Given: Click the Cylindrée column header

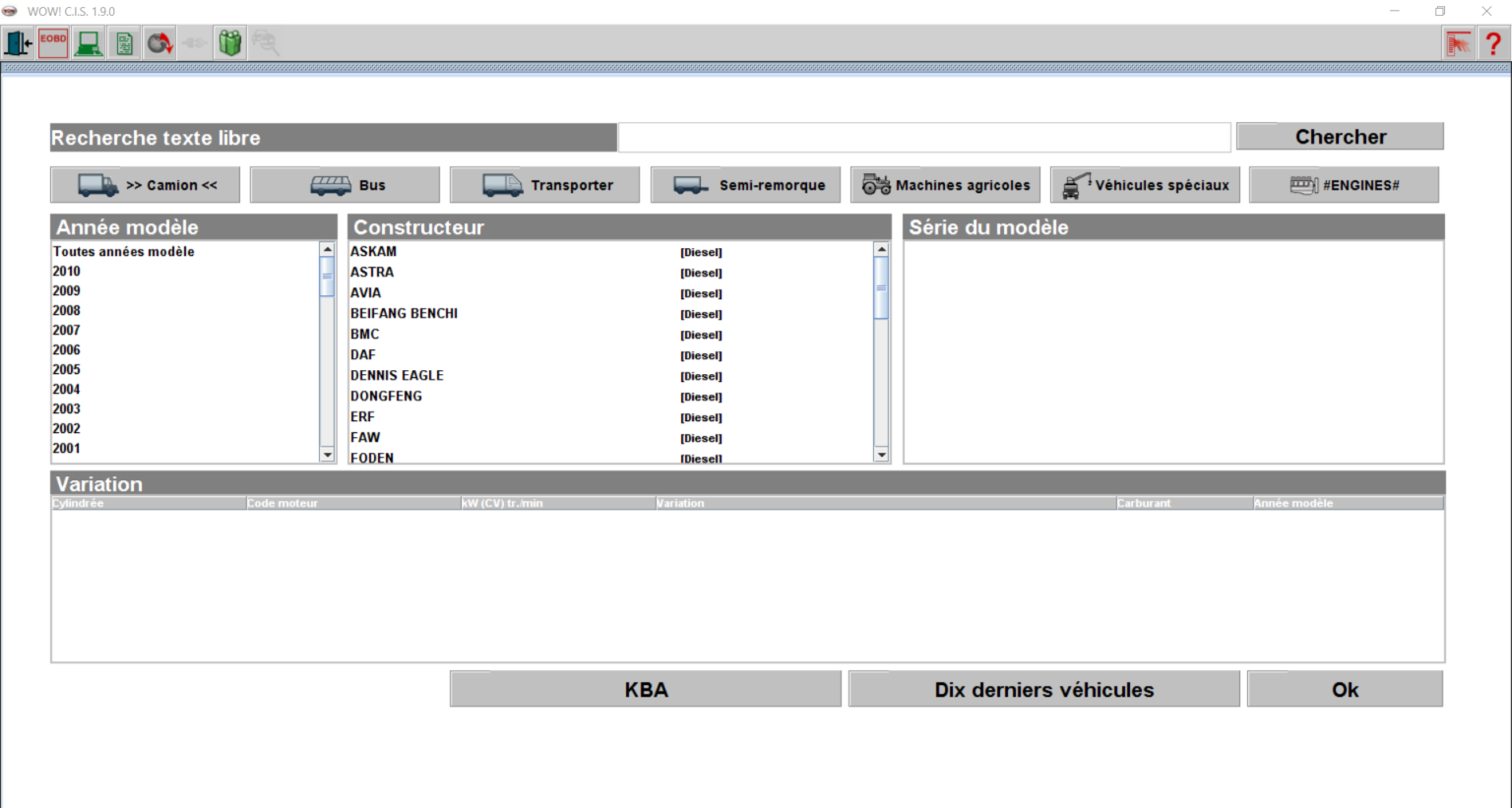Looking at the screenshot, I should click(x=148, y=503).
